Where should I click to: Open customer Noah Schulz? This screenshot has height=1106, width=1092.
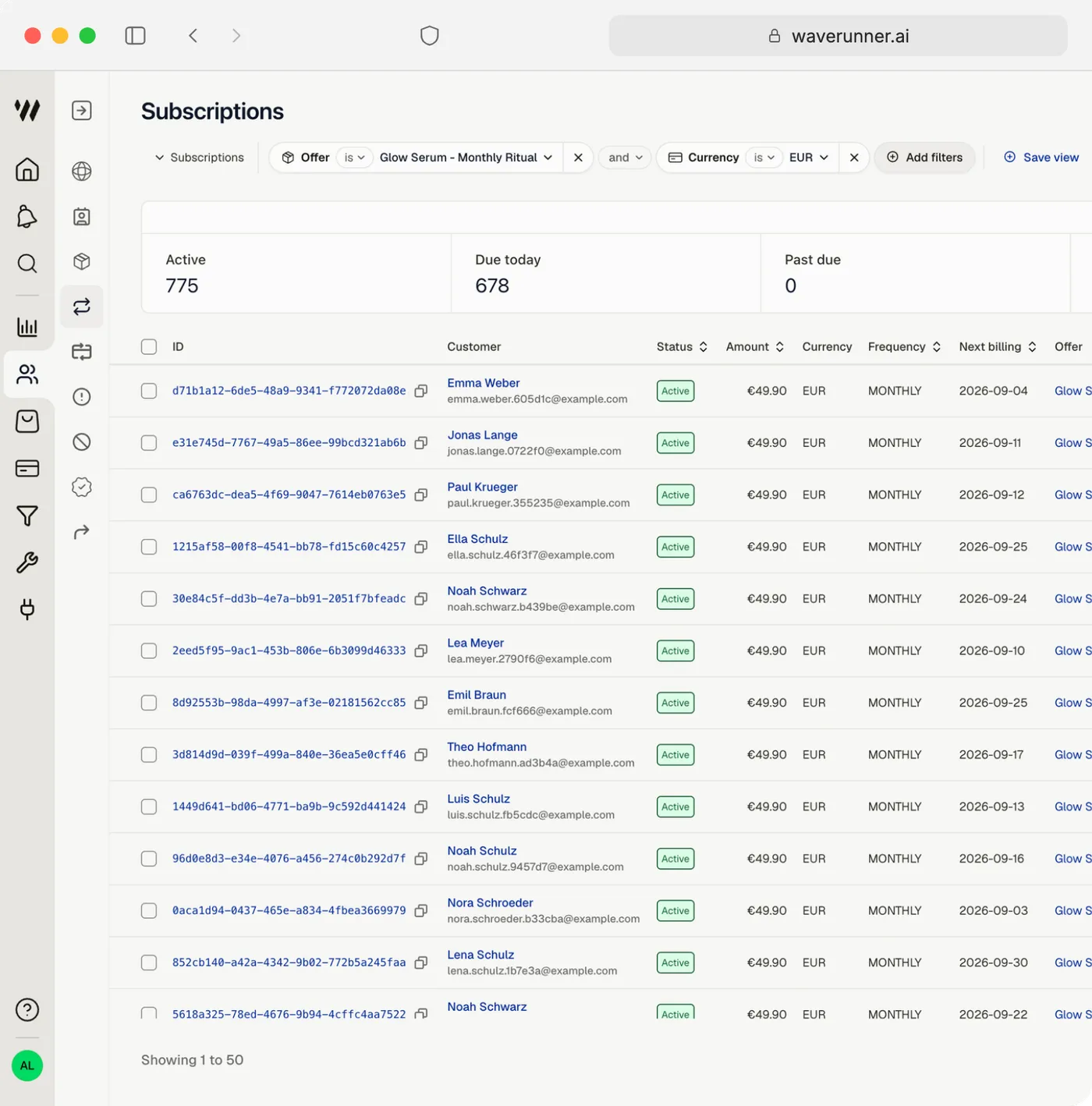pyautogui.click(x=482, y=851)
